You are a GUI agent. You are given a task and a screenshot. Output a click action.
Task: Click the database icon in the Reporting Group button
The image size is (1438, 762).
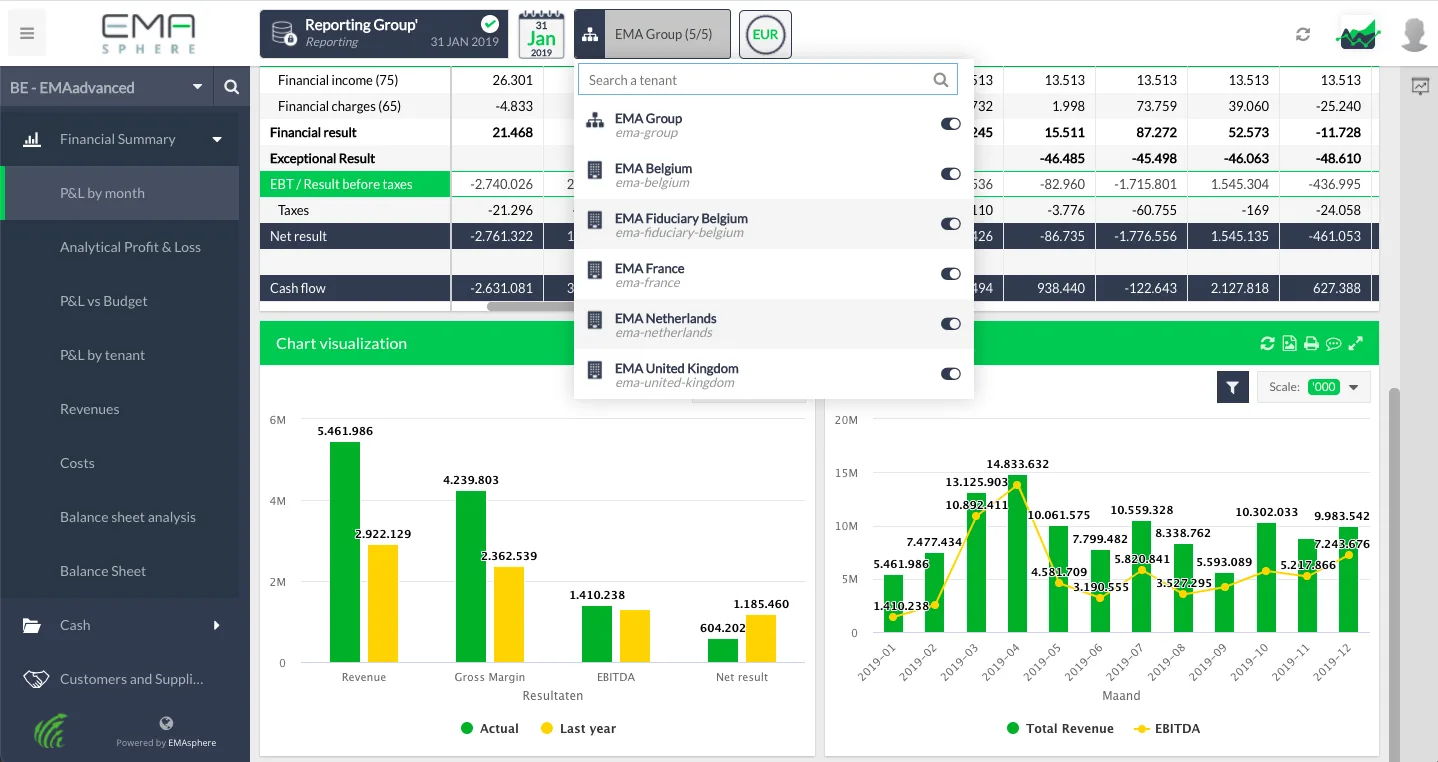click(283, 34)
